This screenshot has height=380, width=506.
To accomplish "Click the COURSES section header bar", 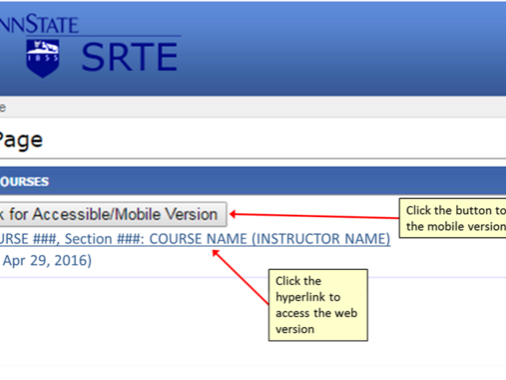I will (x=253, y=181).
